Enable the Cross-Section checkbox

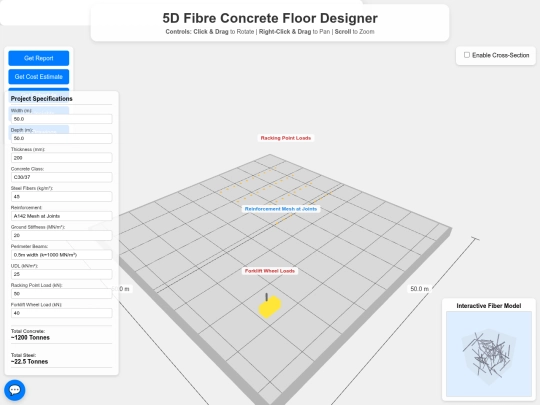coord(467,55)
